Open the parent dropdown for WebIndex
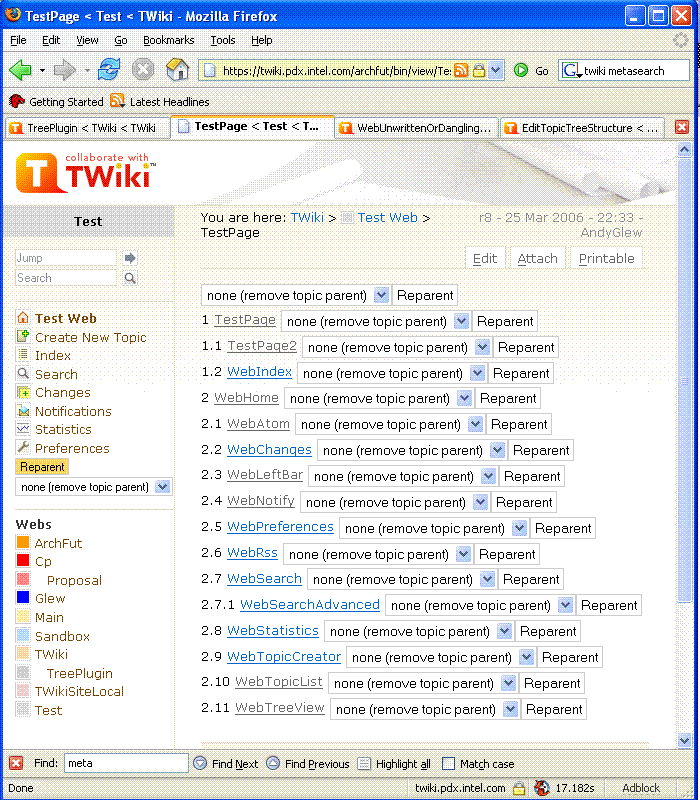 [x=477, y=373]
